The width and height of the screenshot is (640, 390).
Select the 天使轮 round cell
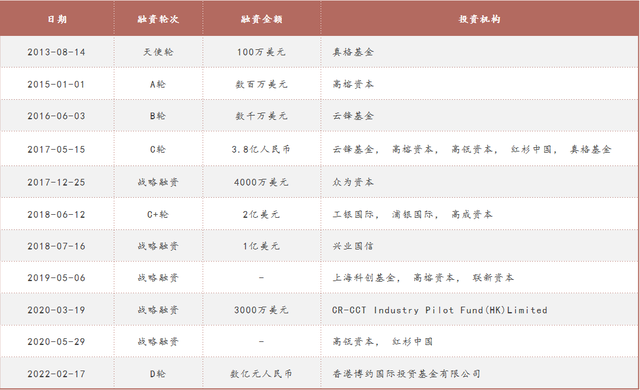158,52
